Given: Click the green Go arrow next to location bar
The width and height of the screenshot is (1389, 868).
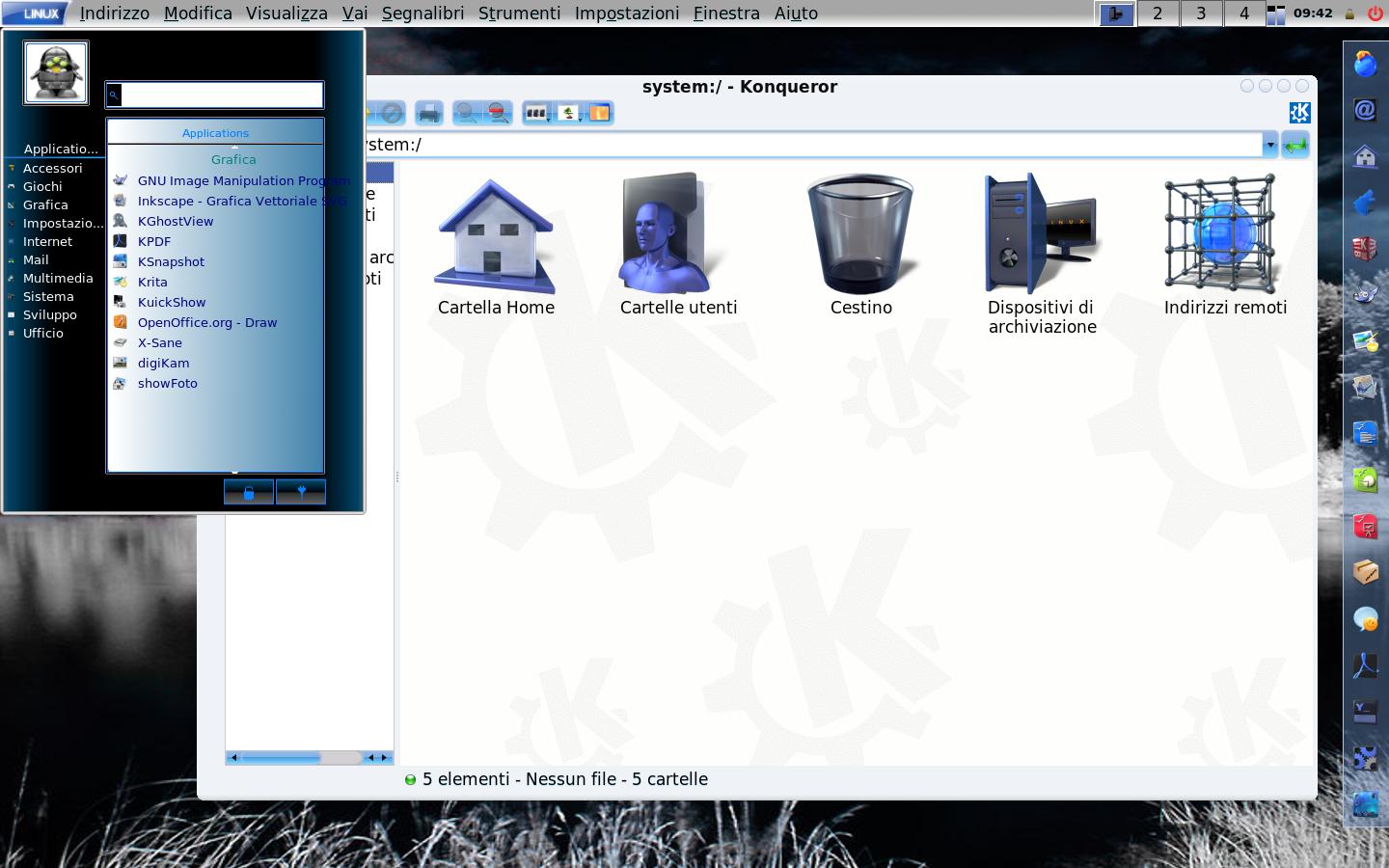Looking at the screenshot, I should [1295, 146].
